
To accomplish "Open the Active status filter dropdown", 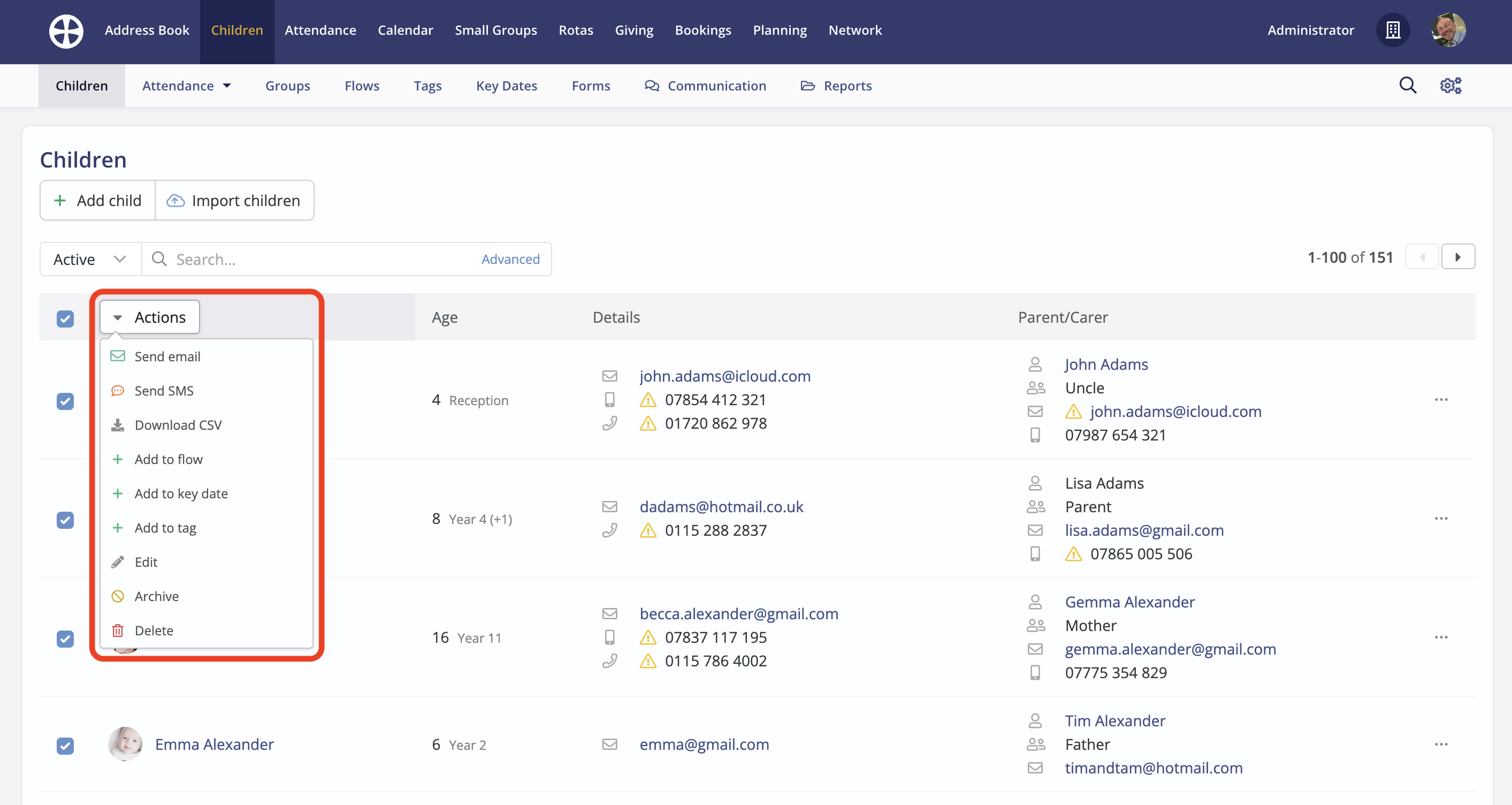I will click(x=90, y=259).
